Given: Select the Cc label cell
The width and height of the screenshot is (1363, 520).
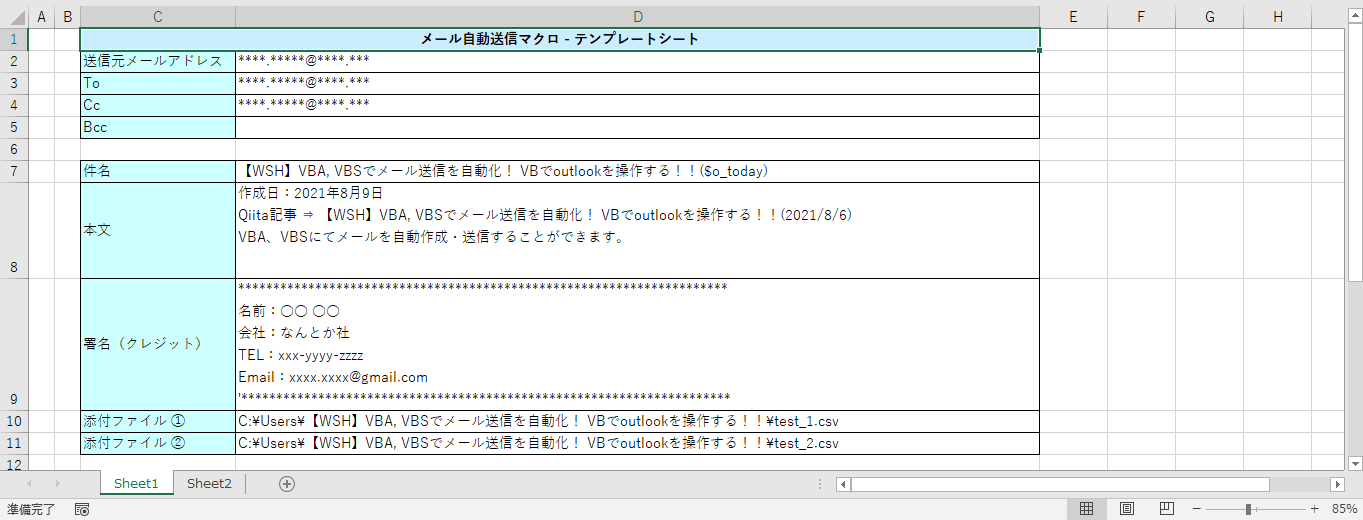Looking at the screenshot, I should tap(158, 105).
